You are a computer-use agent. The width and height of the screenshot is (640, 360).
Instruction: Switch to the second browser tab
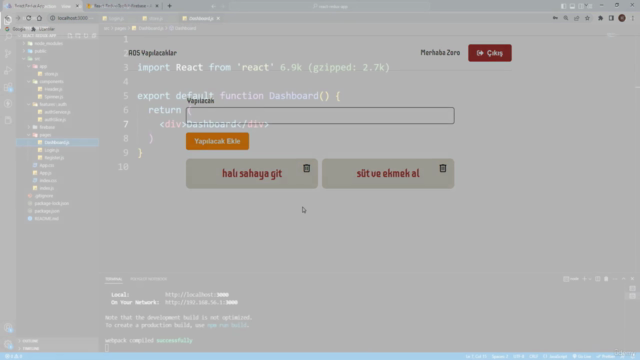click(121, 6)
